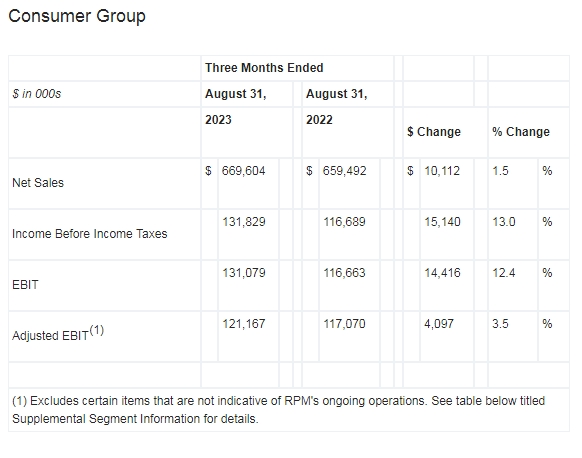
Task: Click the $ in 000s label
Action: click(36, 94)
